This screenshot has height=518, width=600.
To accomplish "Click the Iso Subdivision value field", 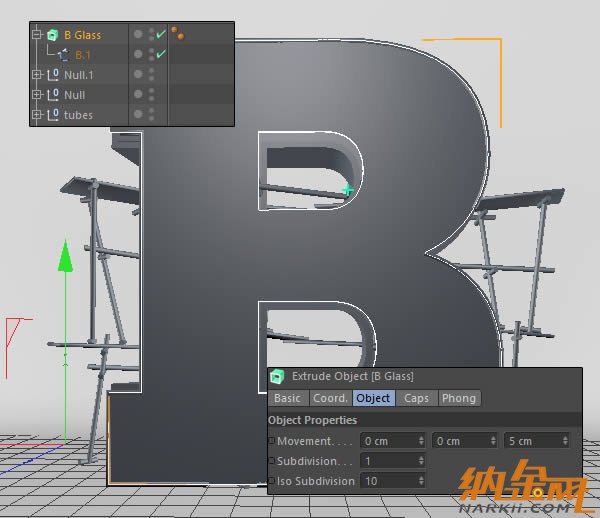I will (393, 481).
